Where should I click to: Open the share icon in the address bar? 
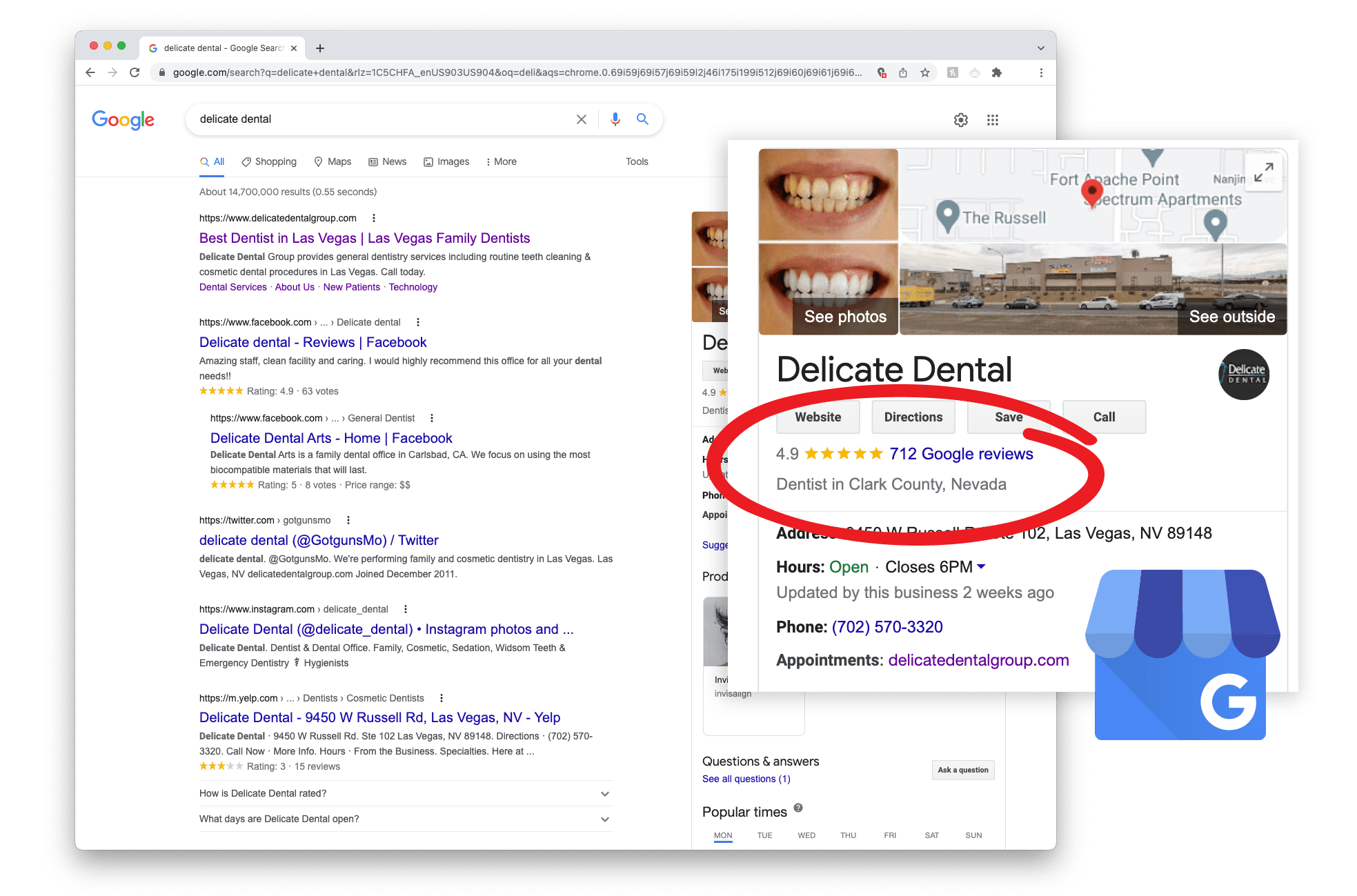(x=903, y=72)
